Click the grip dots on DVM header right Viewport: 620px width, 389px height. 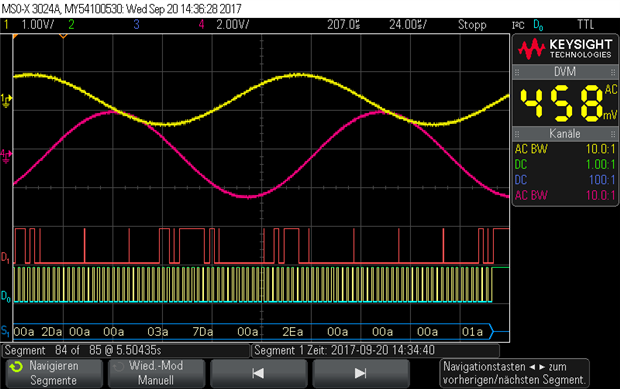coord(613,72)
